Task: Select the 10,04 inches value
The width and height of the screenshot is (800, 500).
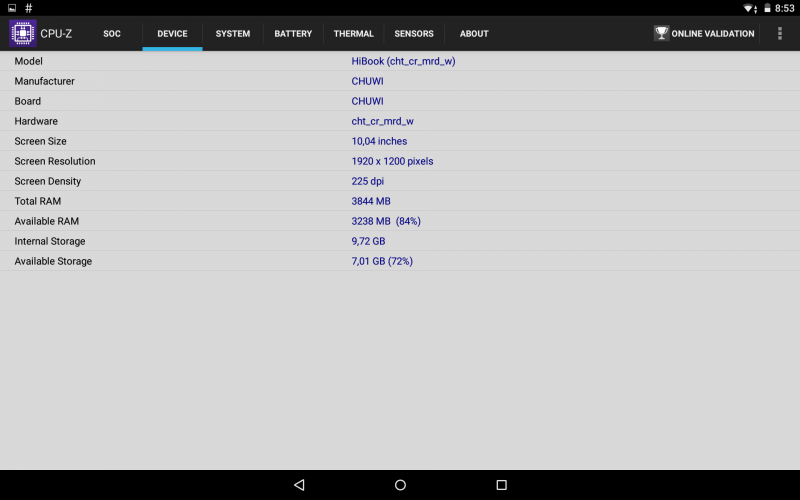Action: [379, 141]
